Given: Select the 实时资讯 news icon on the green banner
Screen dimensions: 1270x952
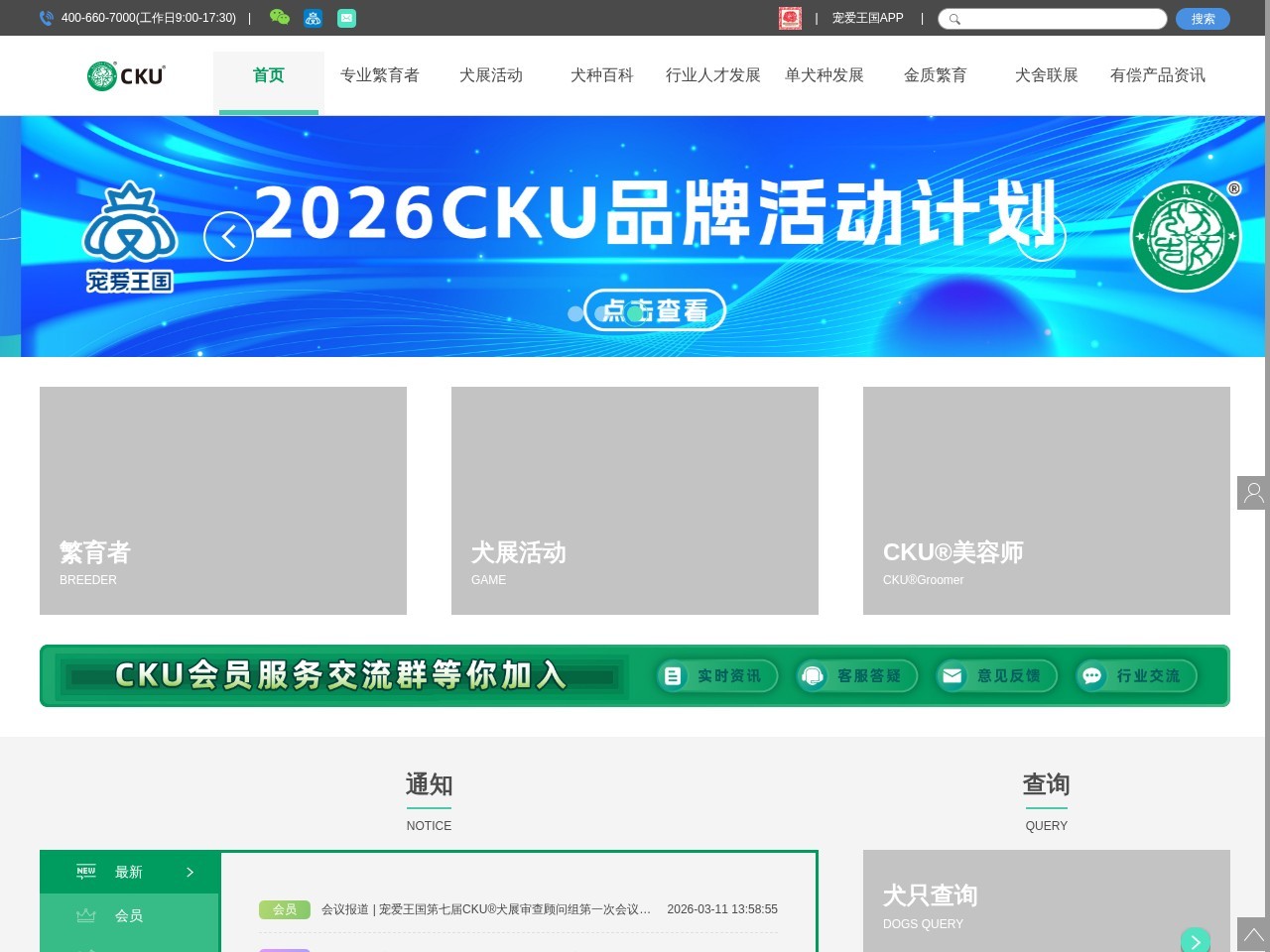Looking at the screenshot, I should [674, 676].
